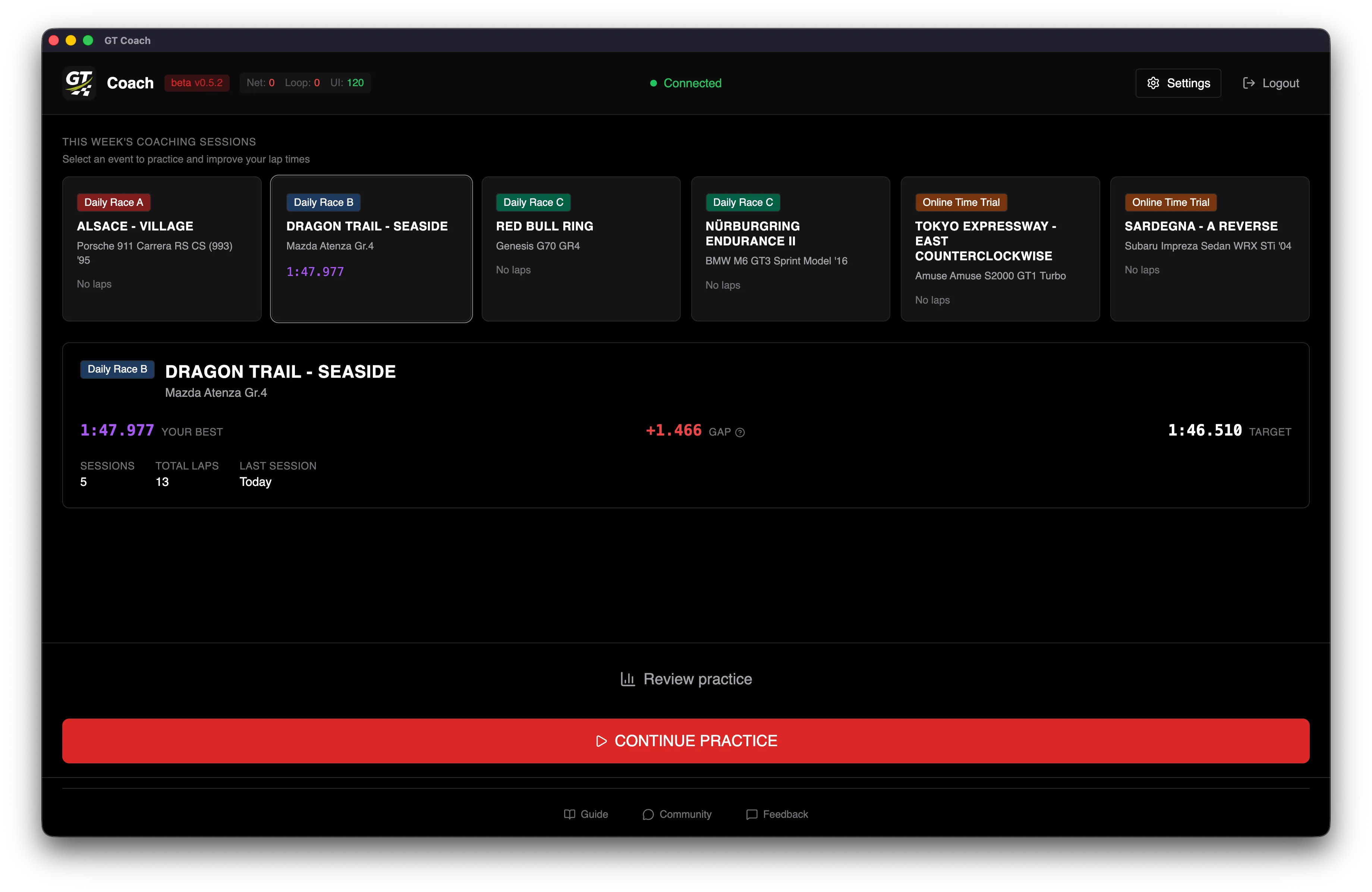This screenshot has height=892, width=1372.
Task: Click the Logout arrow icon
Action: [x=1249, y=83]
